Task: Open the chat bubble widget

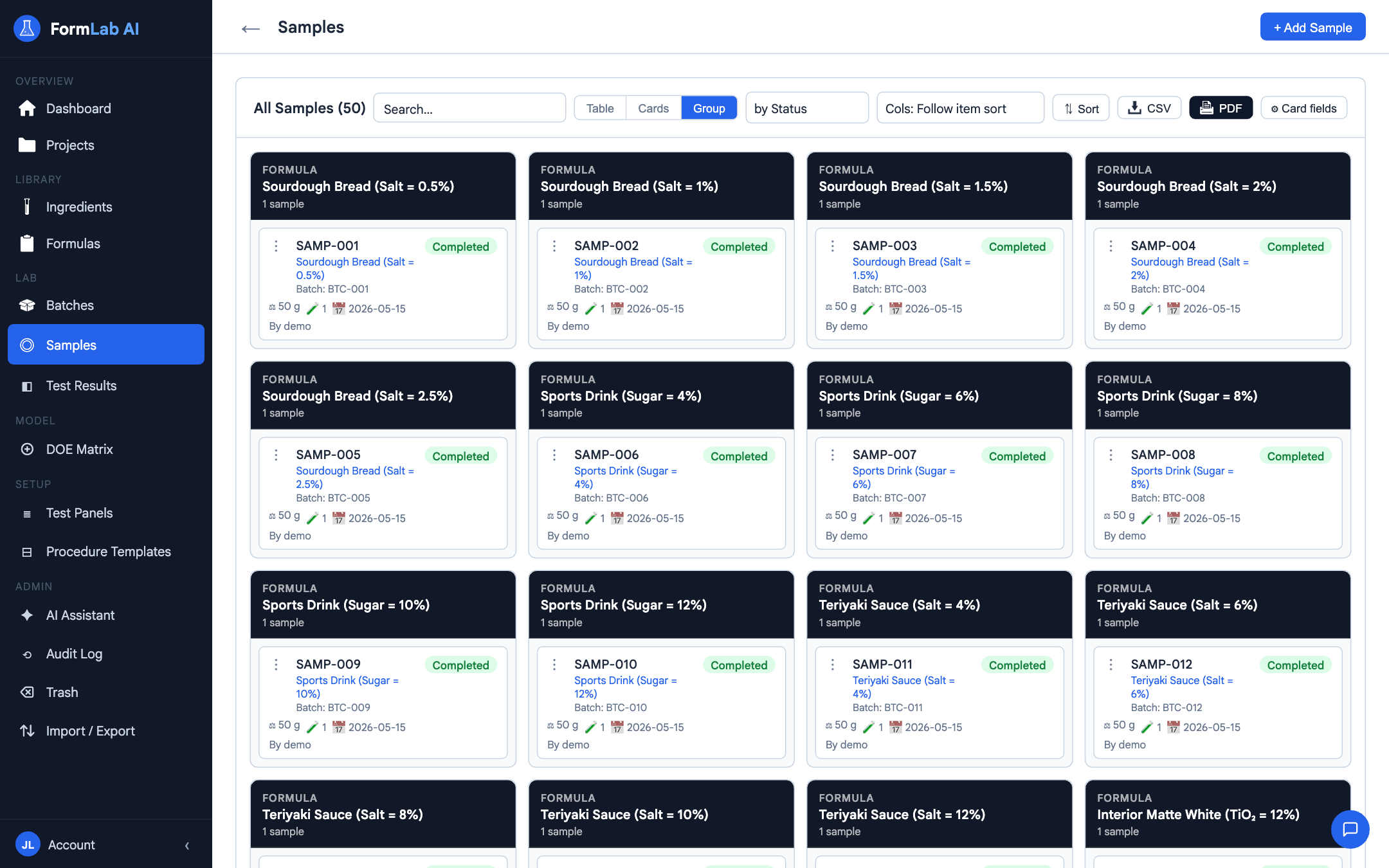Action: click(1350, 829)
